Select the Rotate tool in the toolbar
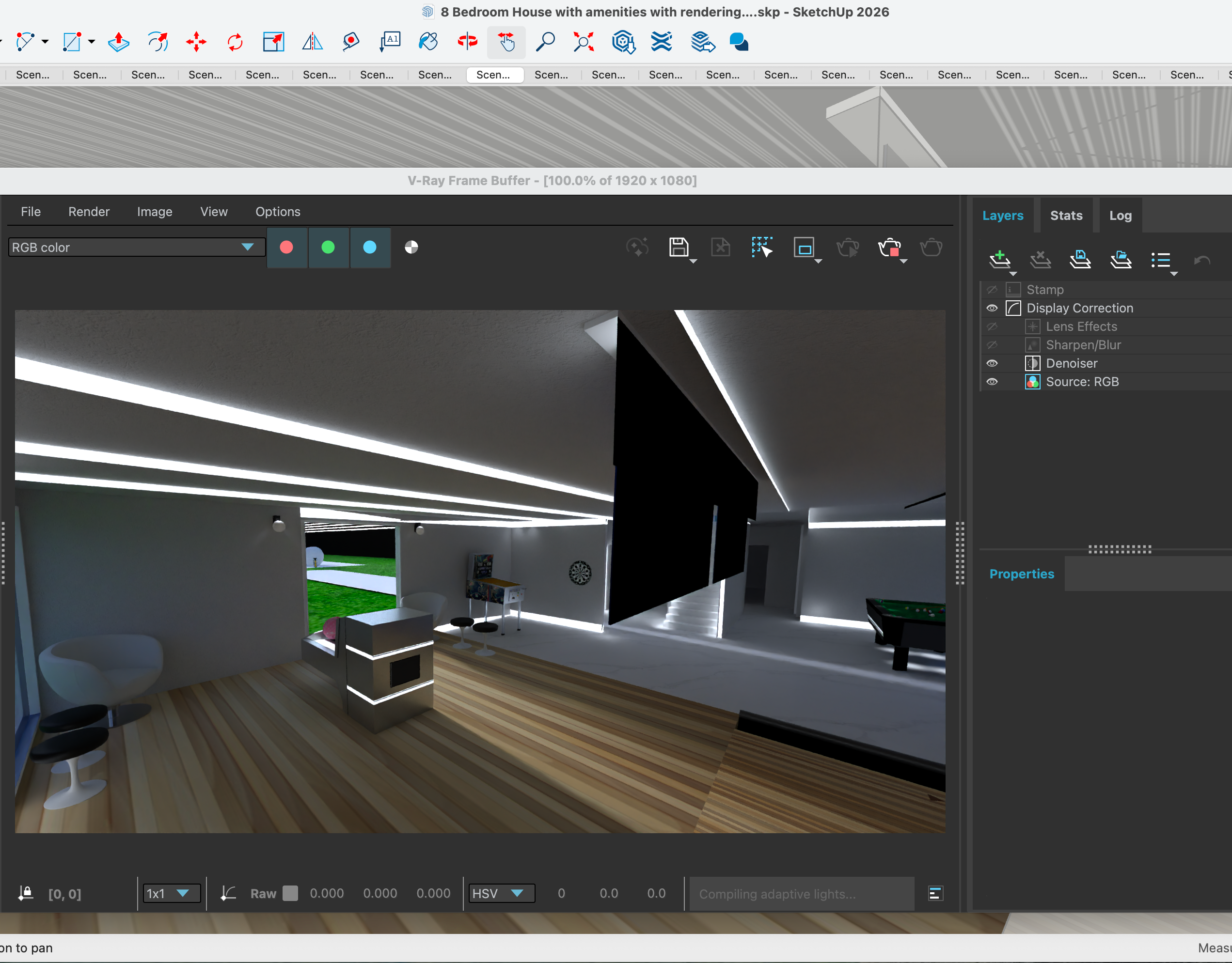1232x963 pixels. point(235,42)
